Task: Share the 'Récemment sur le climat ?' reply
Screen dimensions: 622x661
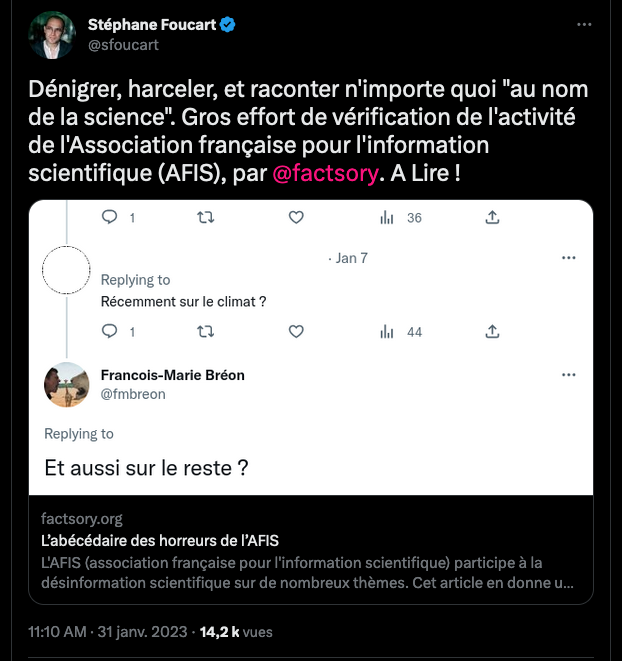Action: tap(492, 331)
